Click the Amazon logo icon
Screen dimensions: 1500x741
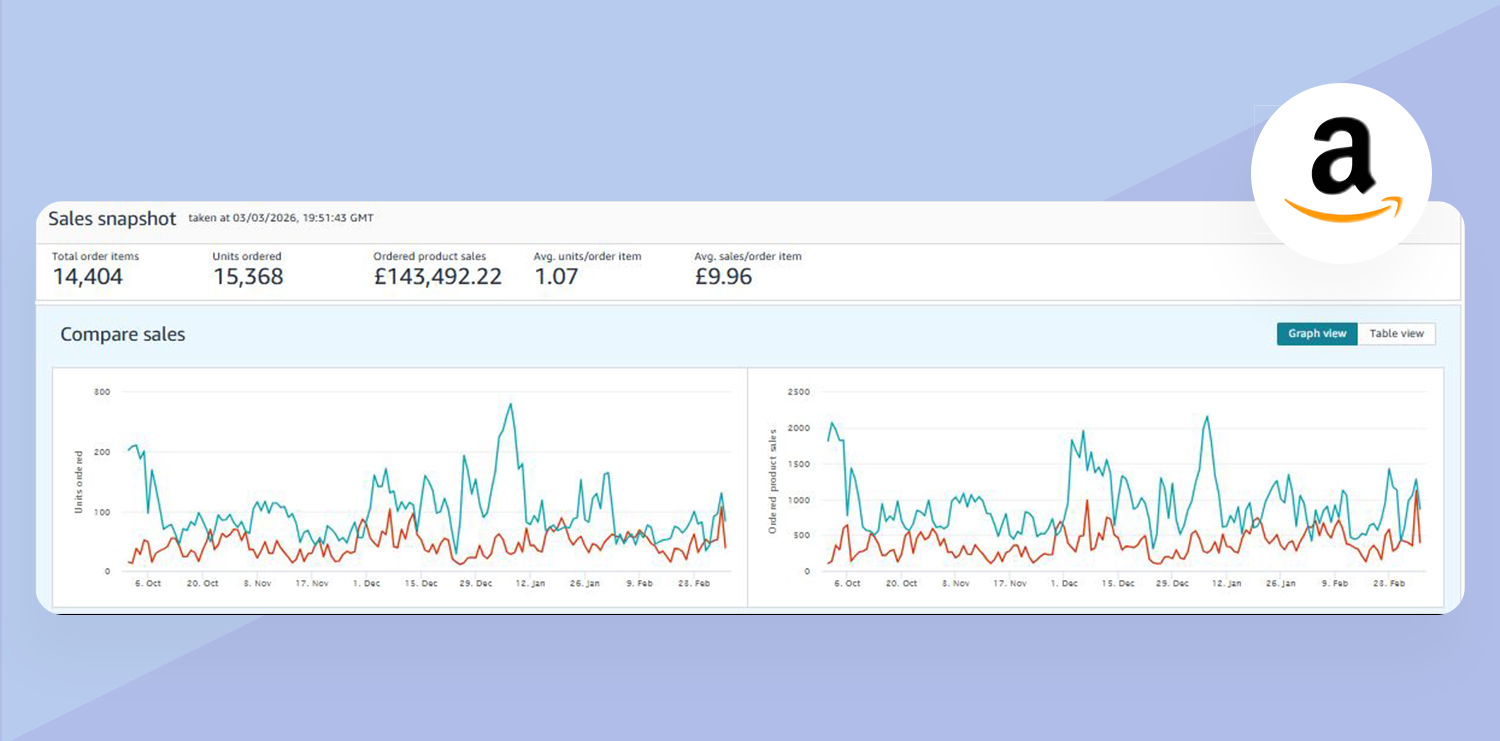click(1342, 172)
